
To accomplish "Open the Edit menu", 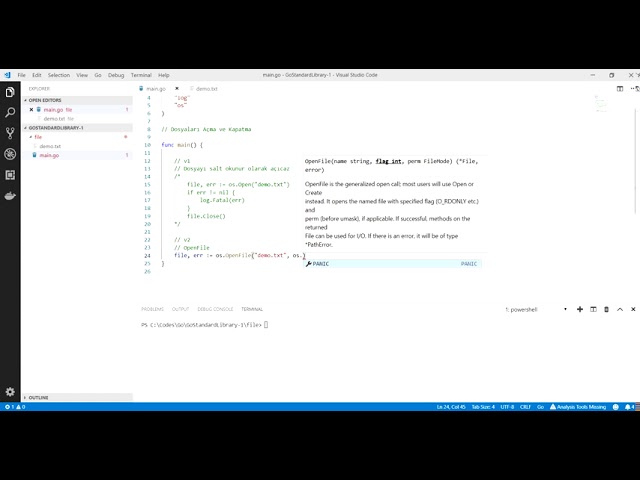I will pyautogui.click(x=37, y=75).
